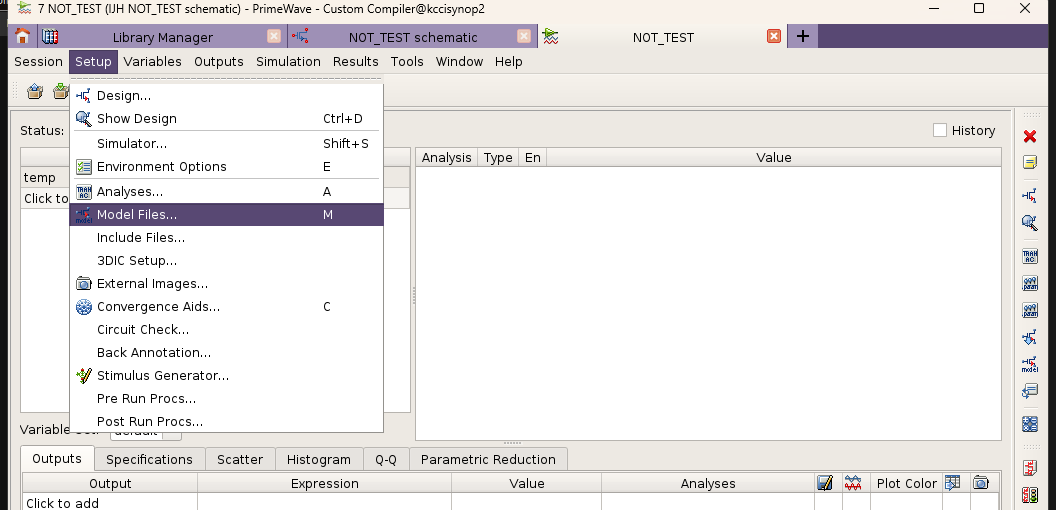Open the Outputs menu in menu bar
The width and height of the screenshot is (1056, 510).
point(219,61)
